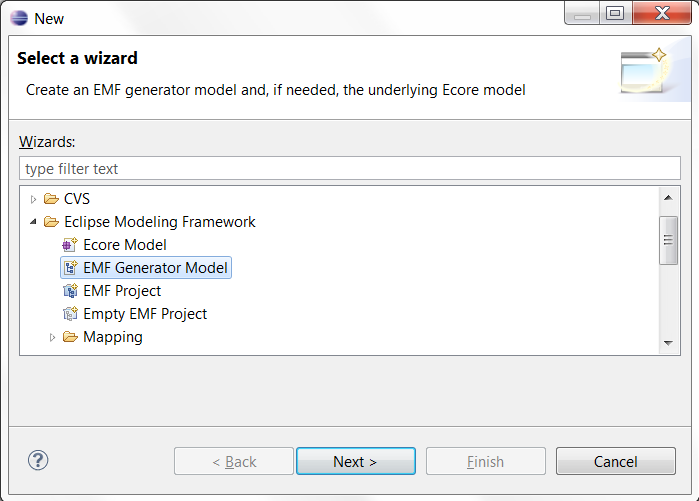This screenshot has width=699, height=501.
Task: Expand the Mapping folder node
Action: (52, 337)
